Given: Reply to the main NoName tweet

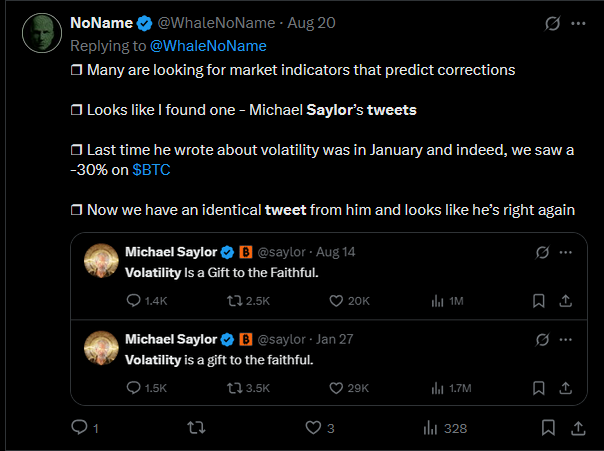Looking at the screenshot, I should coord(80,428).
